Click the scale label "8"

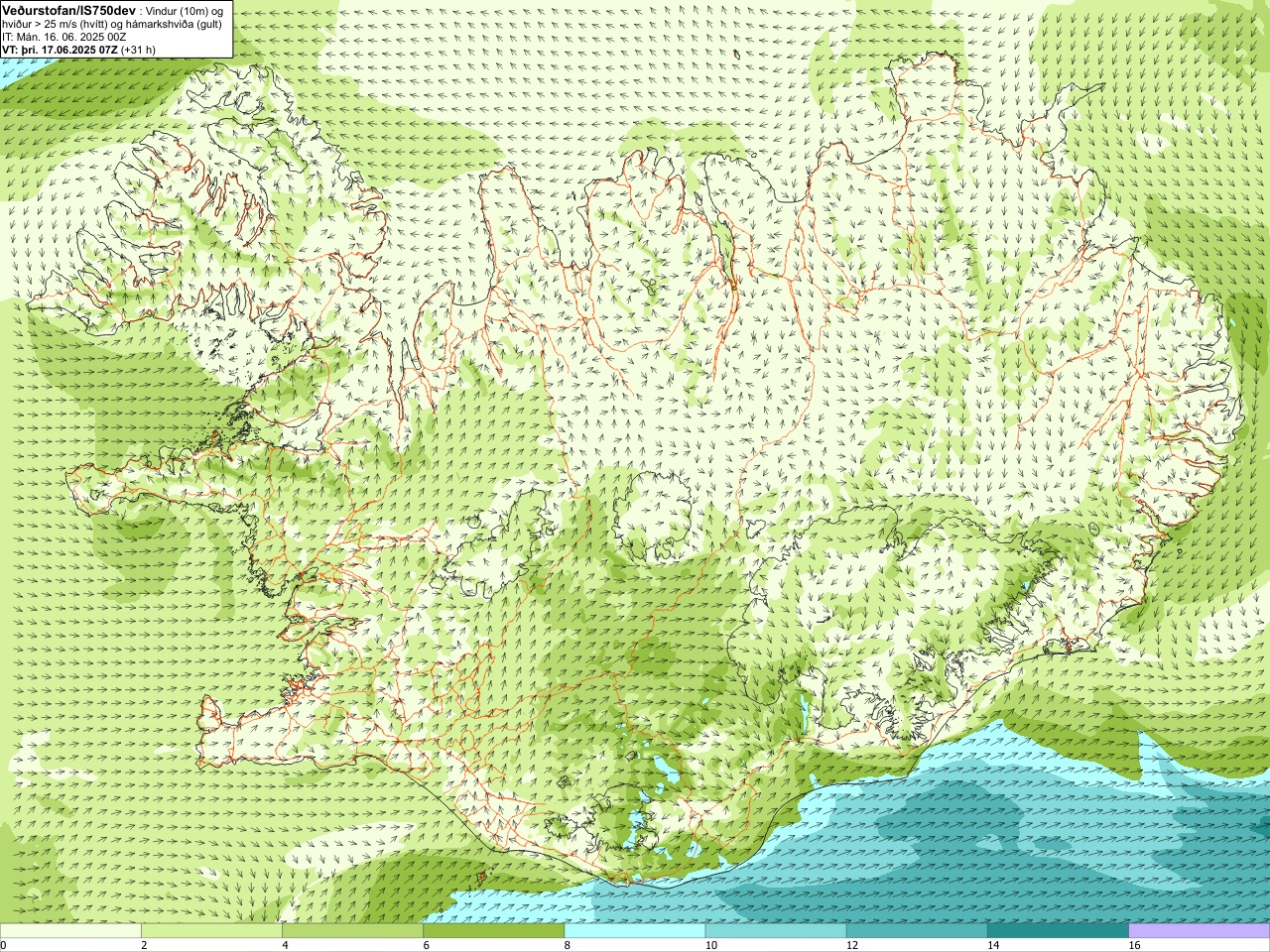point(568,945)
